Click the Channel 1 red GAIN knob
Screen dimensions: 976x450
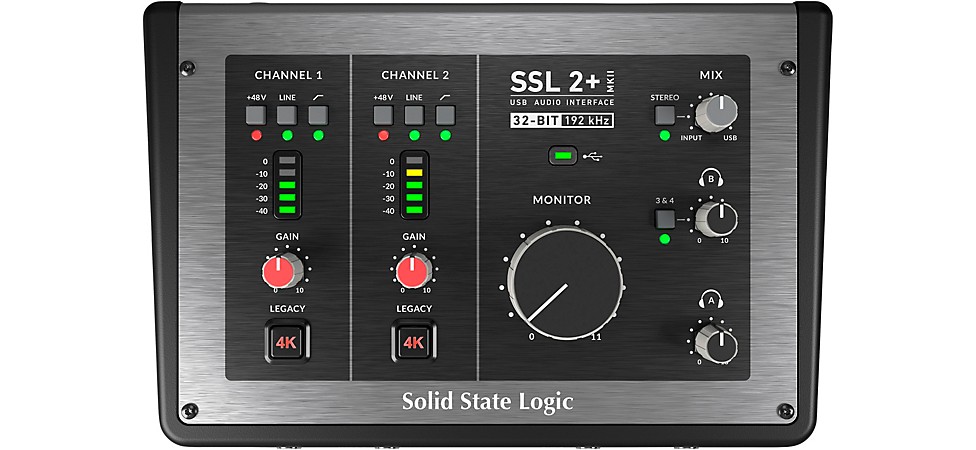pos(282,271)
